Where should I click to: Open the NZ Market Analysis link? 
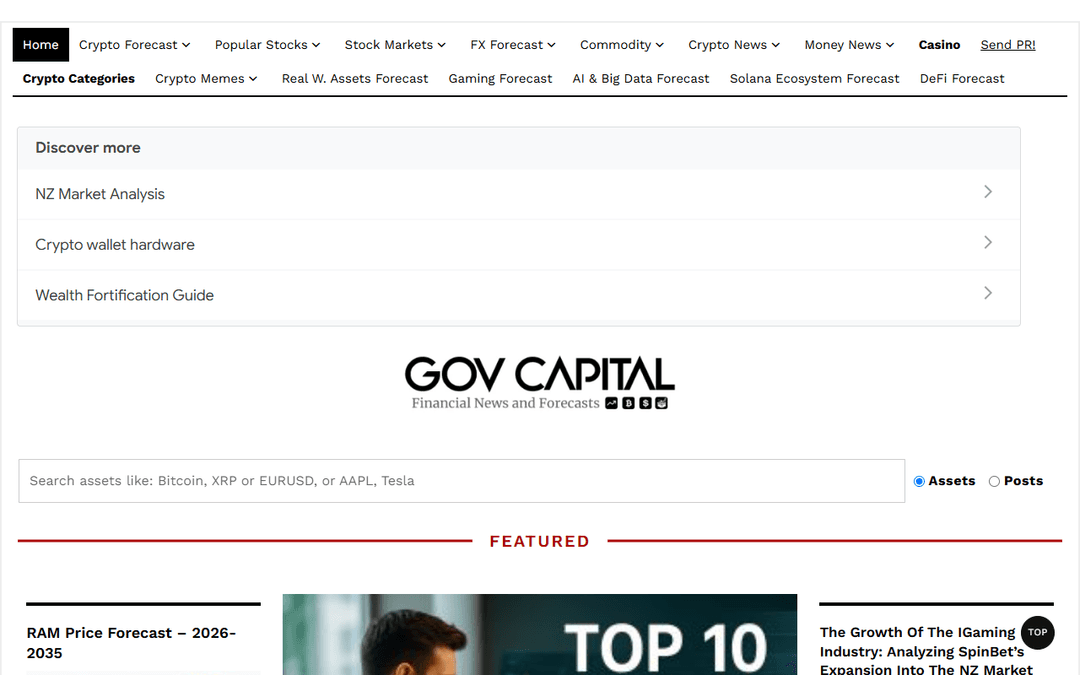click(100, 194)
